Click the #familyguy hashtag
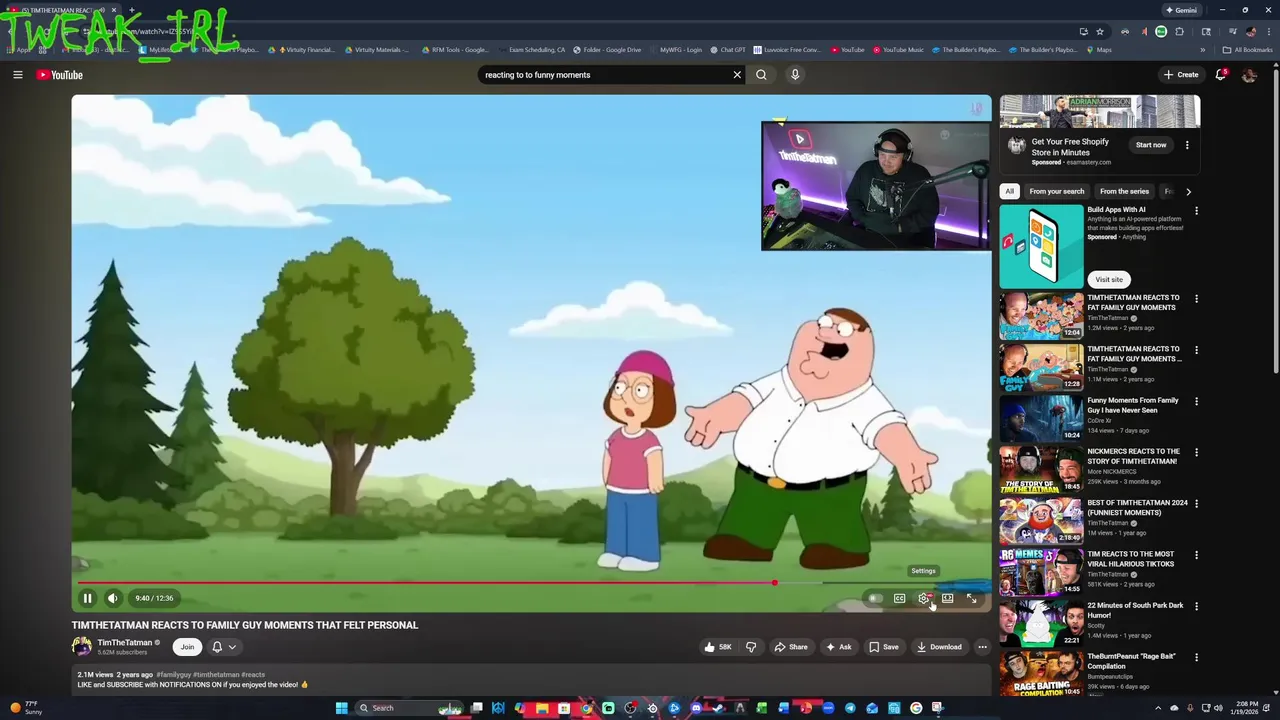Image resolution: width=1280 pixels, height=720 pixels. click(173, 675)
